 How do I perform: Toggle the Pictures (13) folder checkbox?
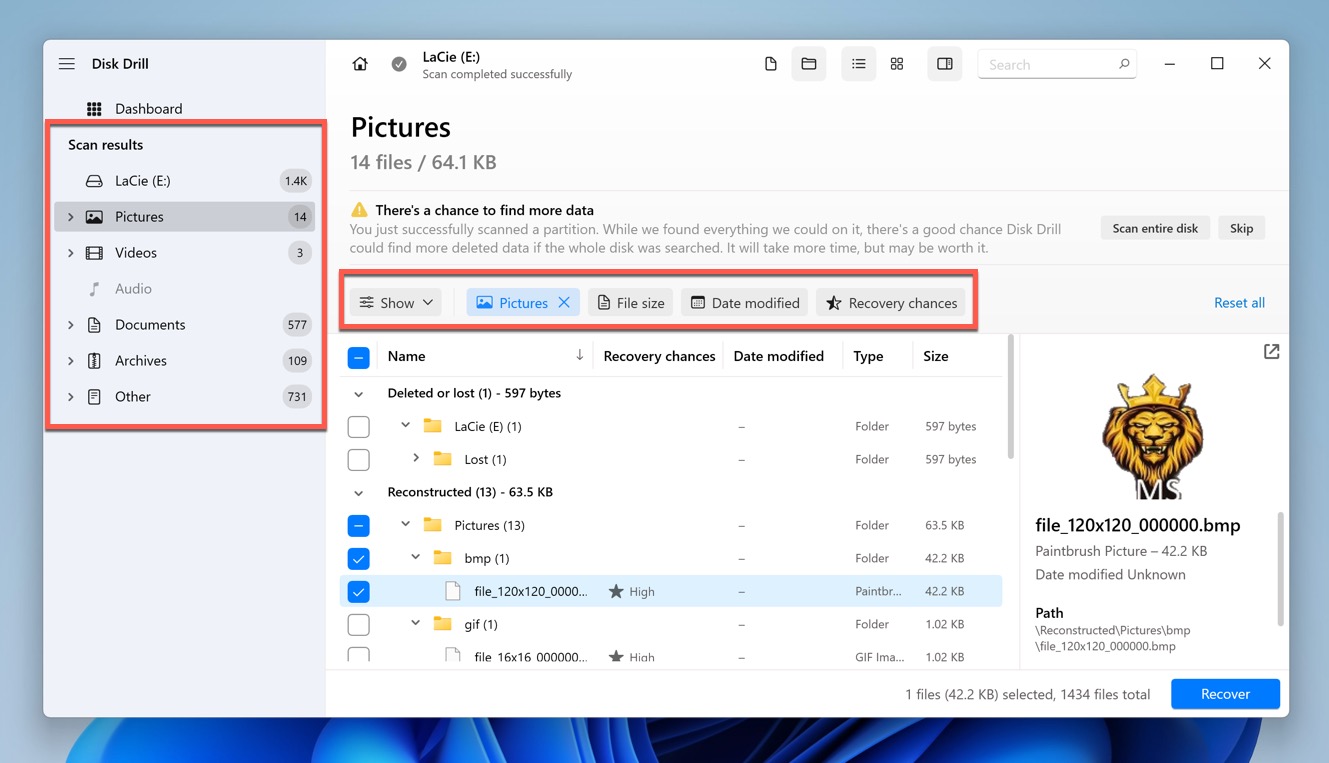pos(359,526)
